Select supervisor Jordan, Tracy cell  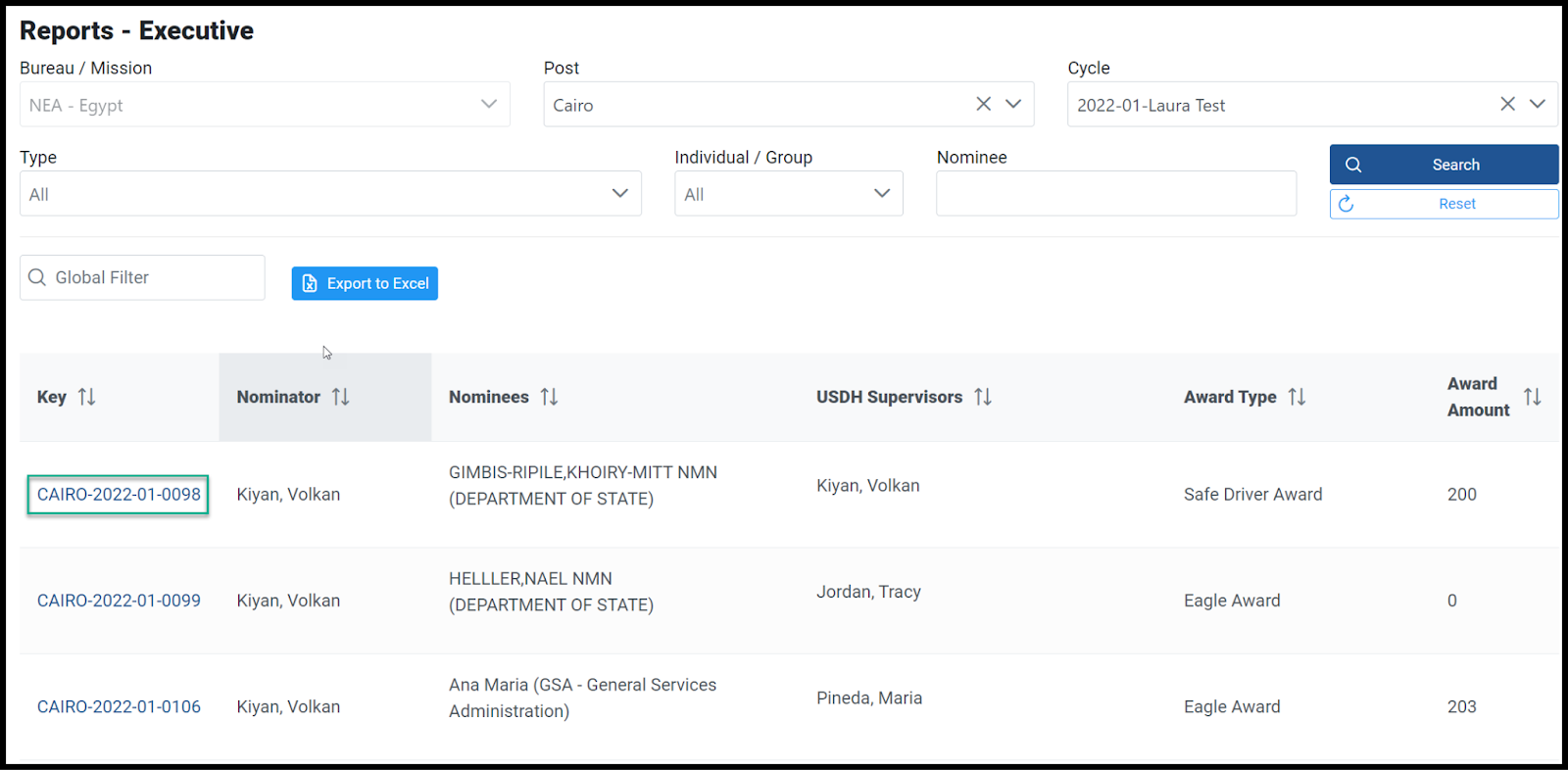pyautogui.click(x=868, y=592)
